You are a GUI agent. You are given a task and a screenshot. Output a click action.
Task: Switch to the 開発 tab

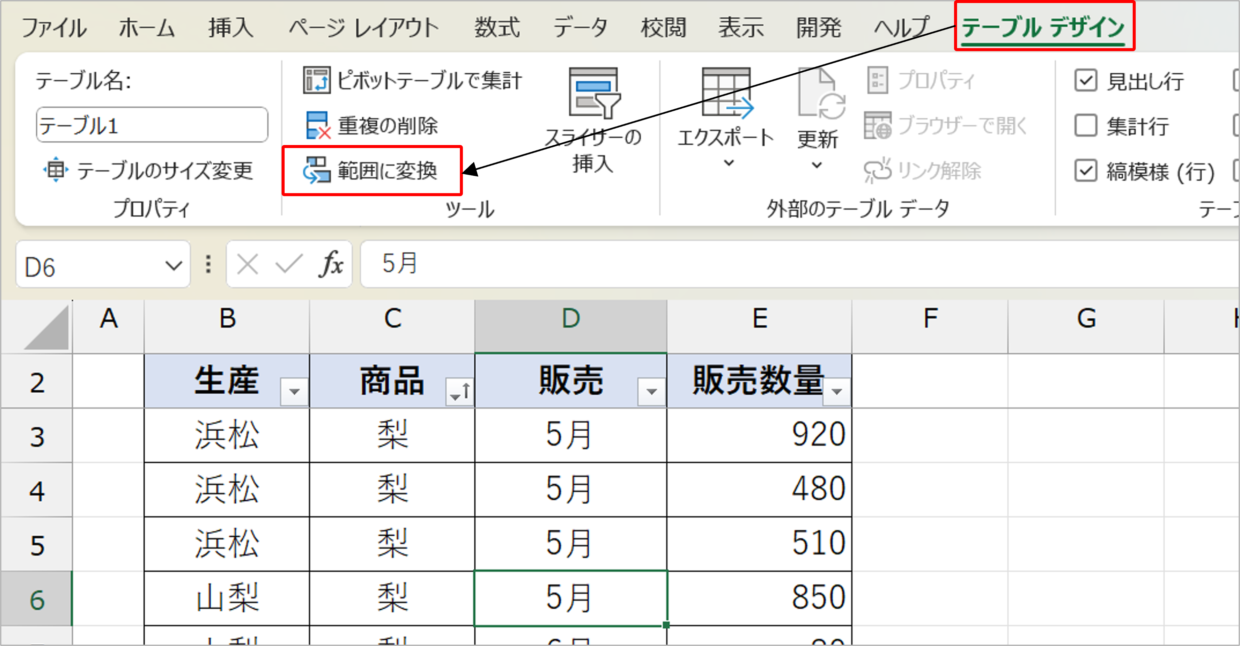point(819,28)
